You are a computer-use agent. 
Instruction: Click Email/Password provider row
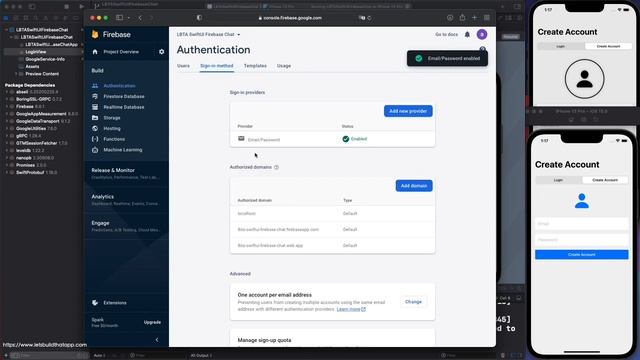[x=332, y=139]
